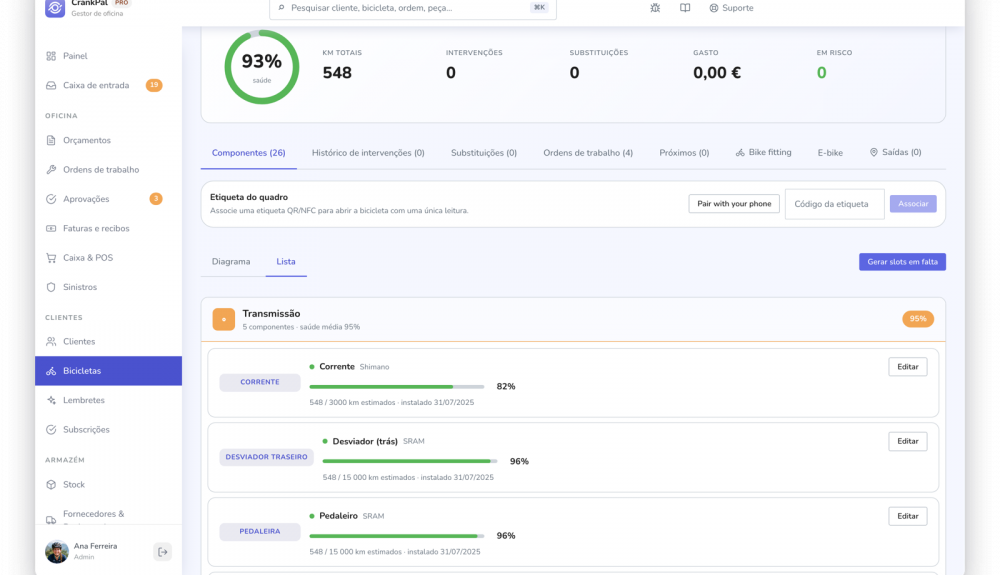Focus the Código da etiqueta field
1000x575 pixels.
[x=835, y=204]
